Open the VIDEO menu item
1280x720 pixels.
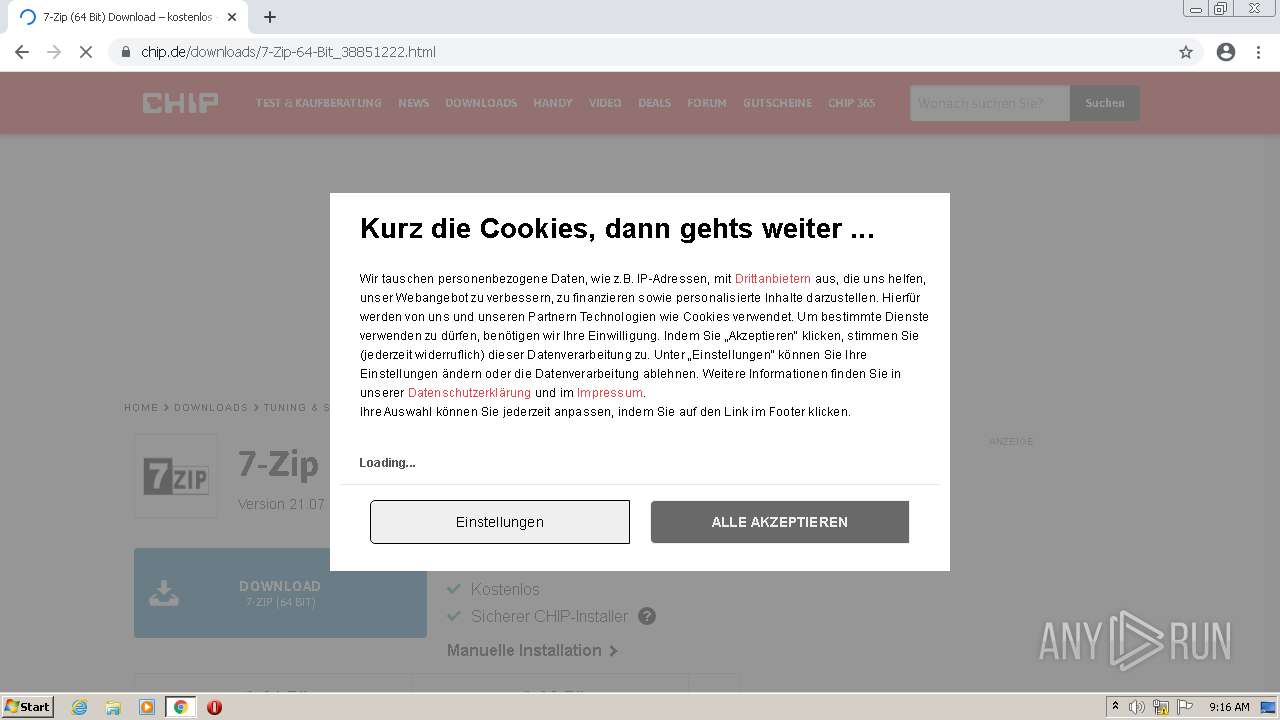coord(605,103)
